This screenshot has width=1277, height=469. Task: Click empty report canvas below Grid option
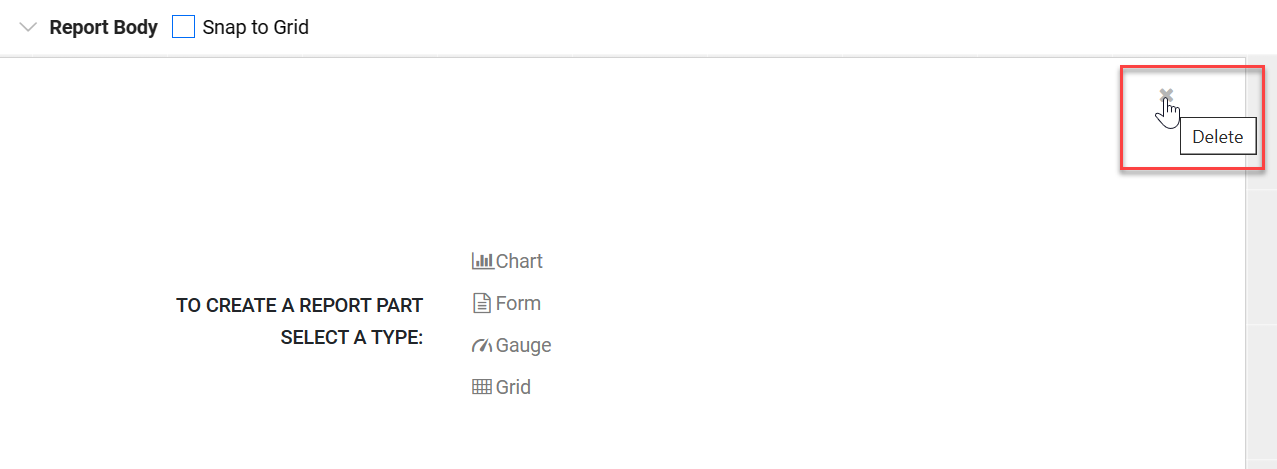point(620,435)
